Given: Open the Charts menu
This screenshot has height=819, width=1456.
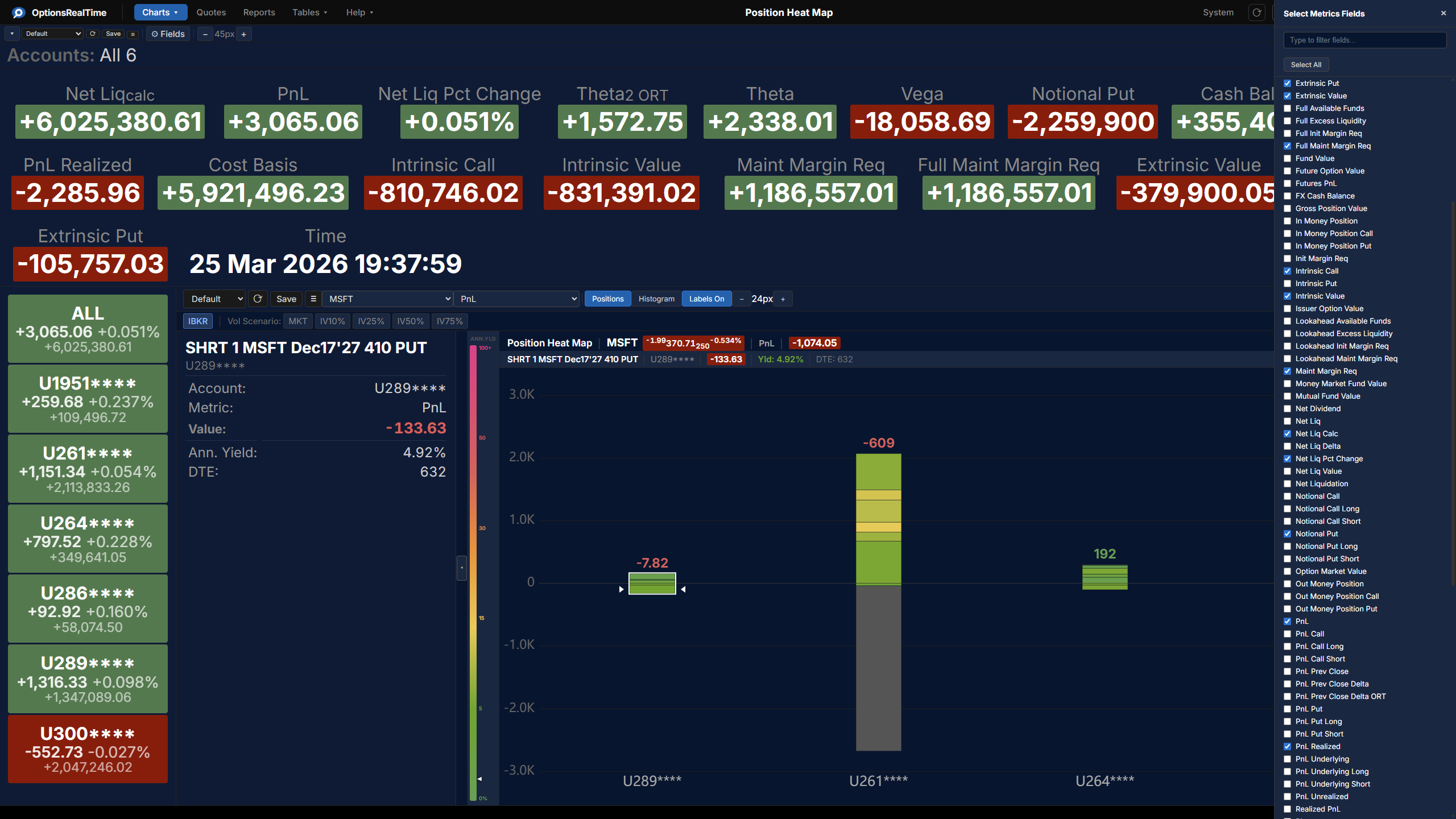Looking at the screenshot, I should point(160,12).
